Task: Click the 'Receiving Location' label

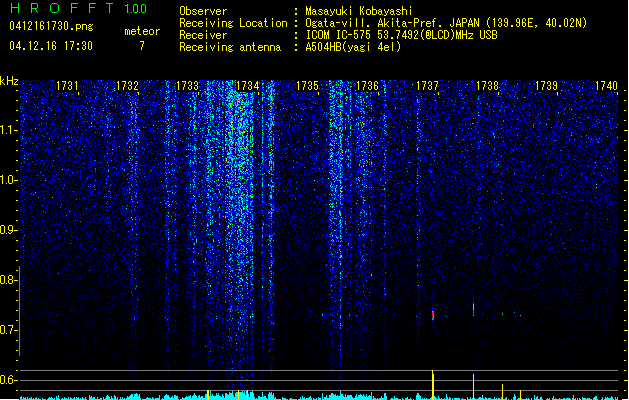Action: coord(233,23)
